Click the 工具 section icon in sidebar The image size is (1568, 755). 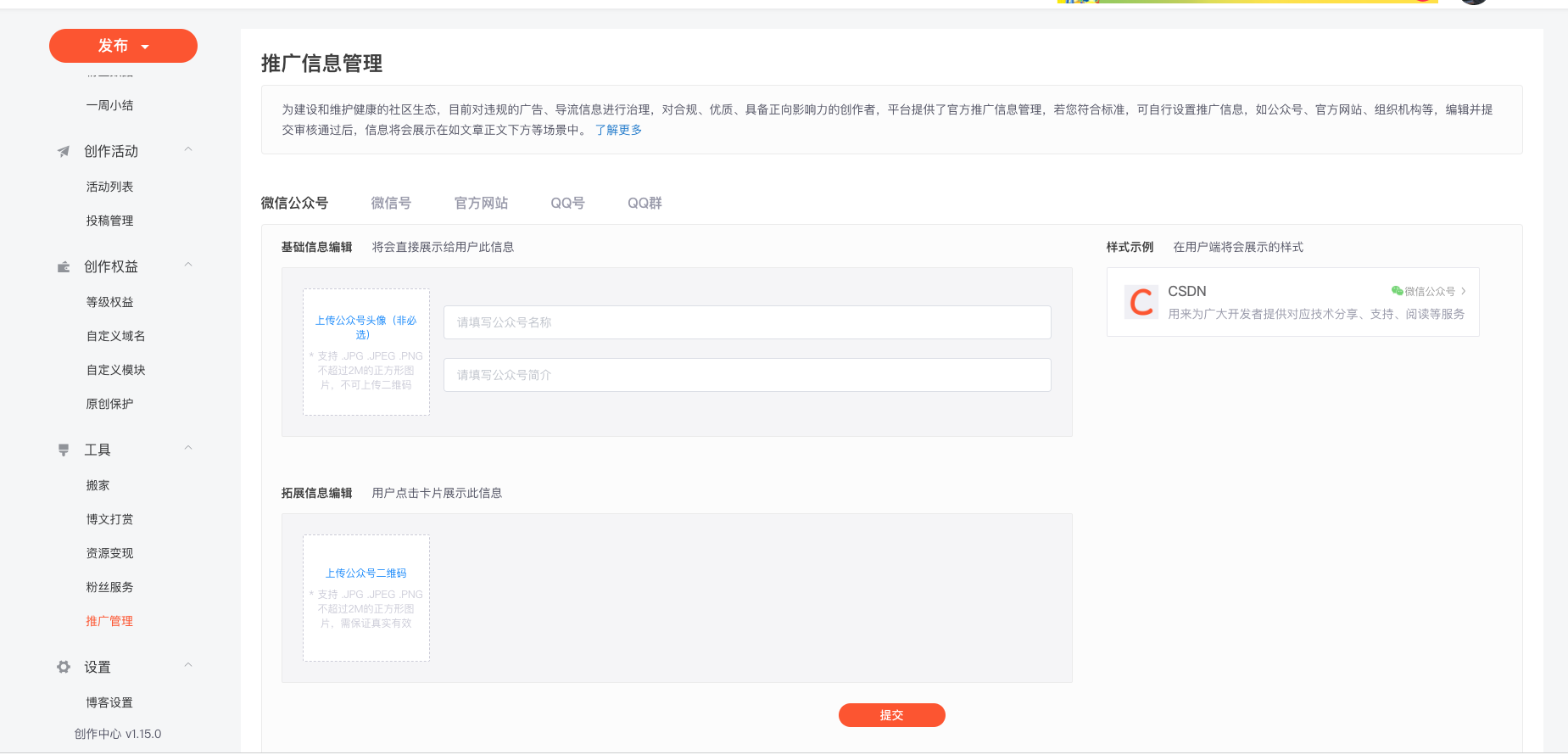(64, 450)
